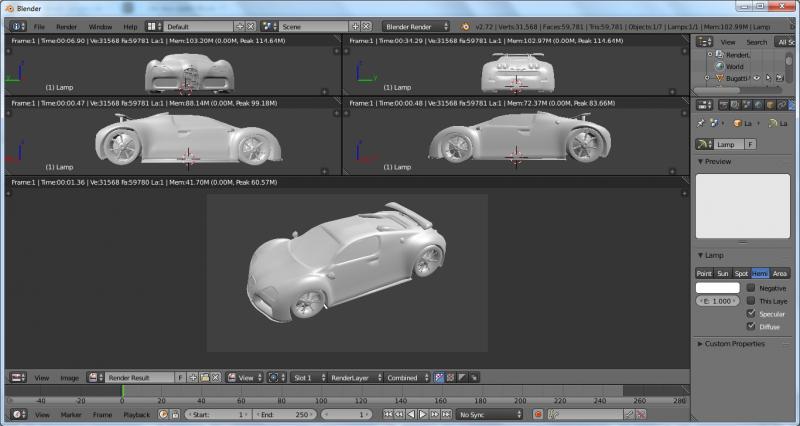Screen dimensions: 800x426
Task: Jump to the timeline end frame
Action: (x=446, y=414)
